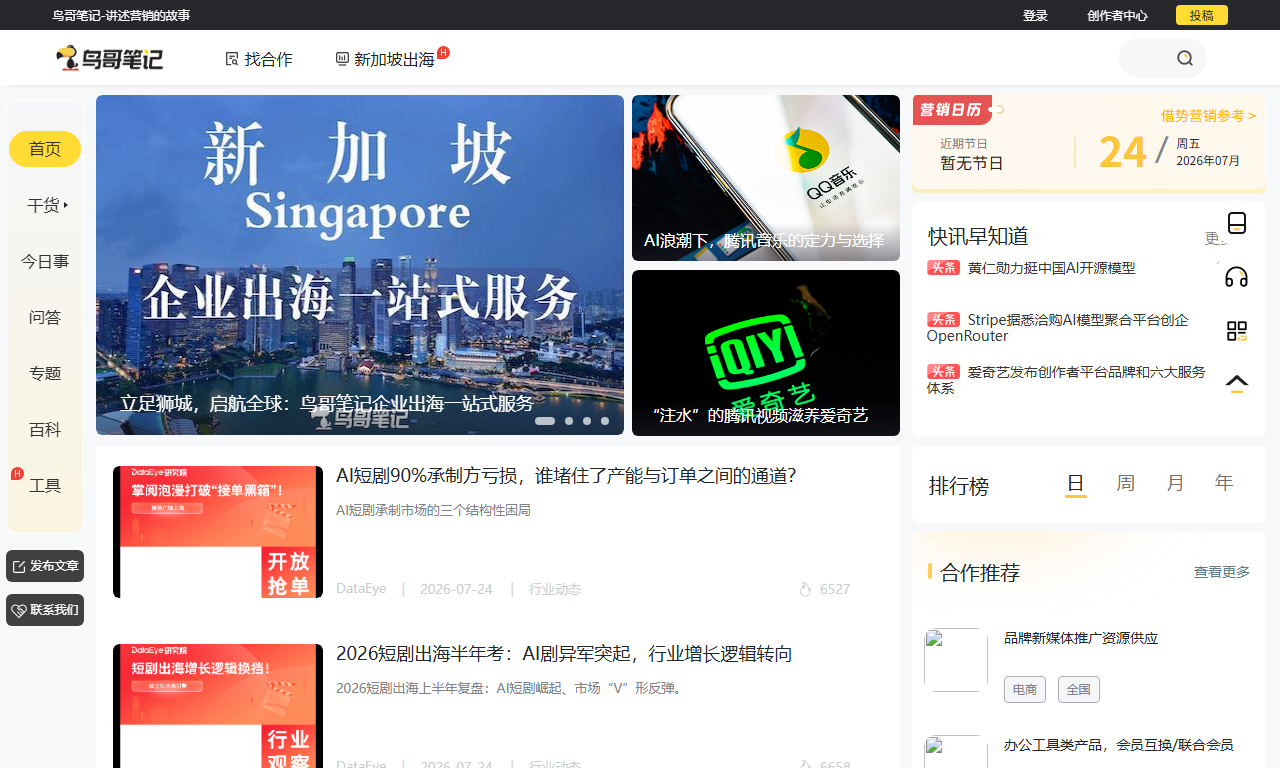Select 问答 in left sidebar
Image resolution: width=1280 pixels, height=768 pixels.
tap(45, 317)
